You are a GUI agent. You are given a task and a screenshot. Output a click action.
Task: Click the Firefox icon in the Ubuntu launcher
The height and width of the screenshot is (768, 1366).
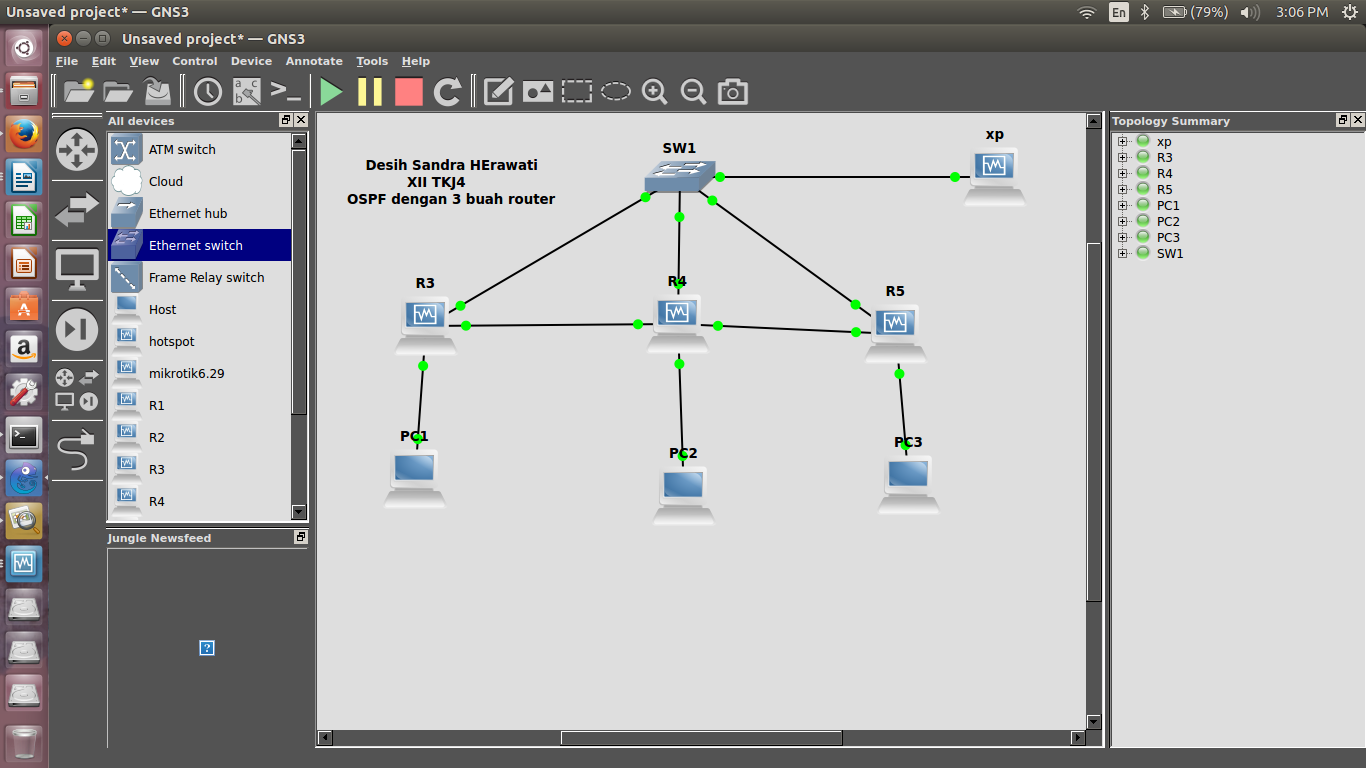click(x=23, y=133)
